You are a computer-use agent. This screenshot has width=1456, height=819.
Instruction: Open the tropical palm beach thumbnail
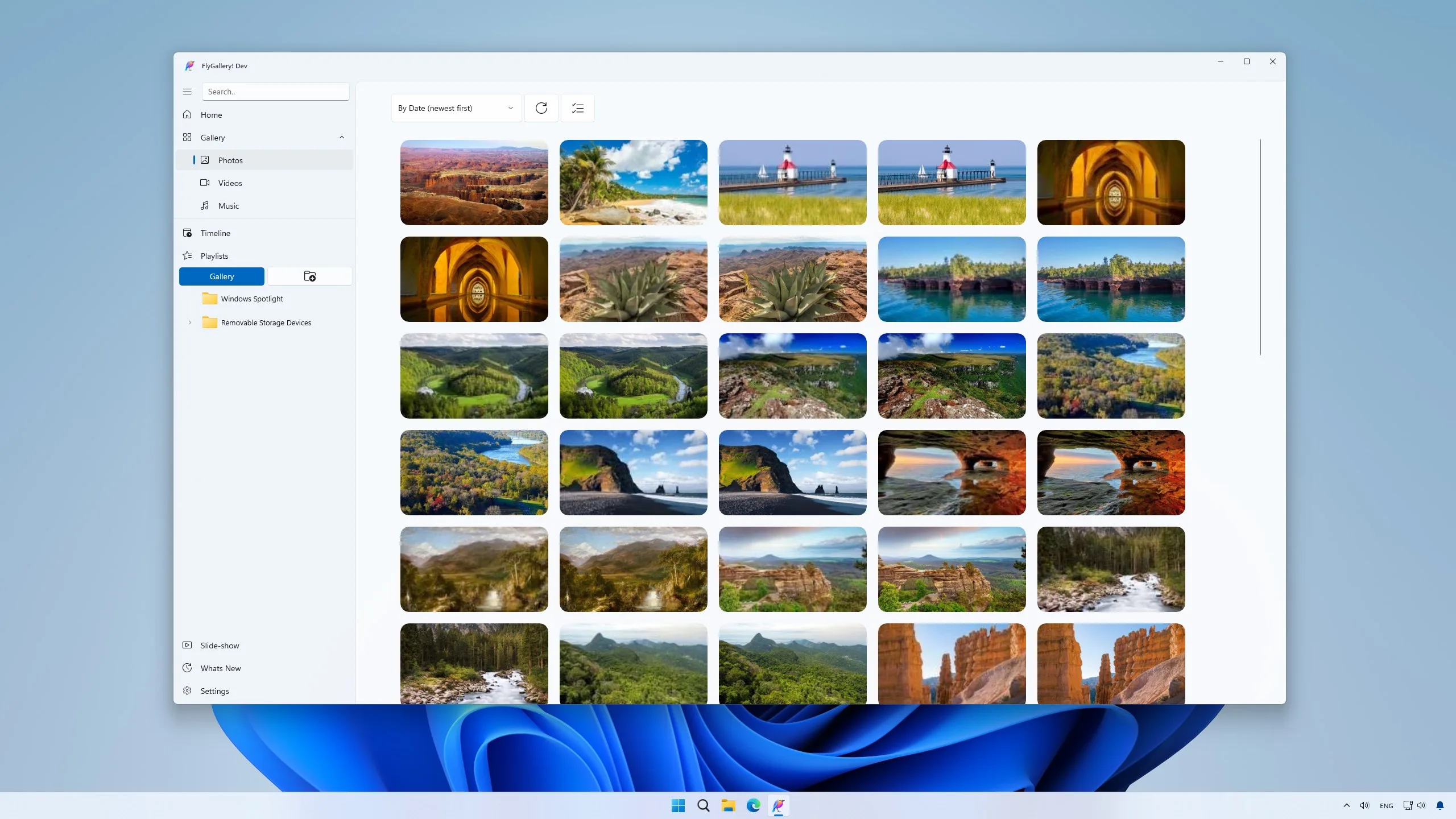(x=634, y=183)
